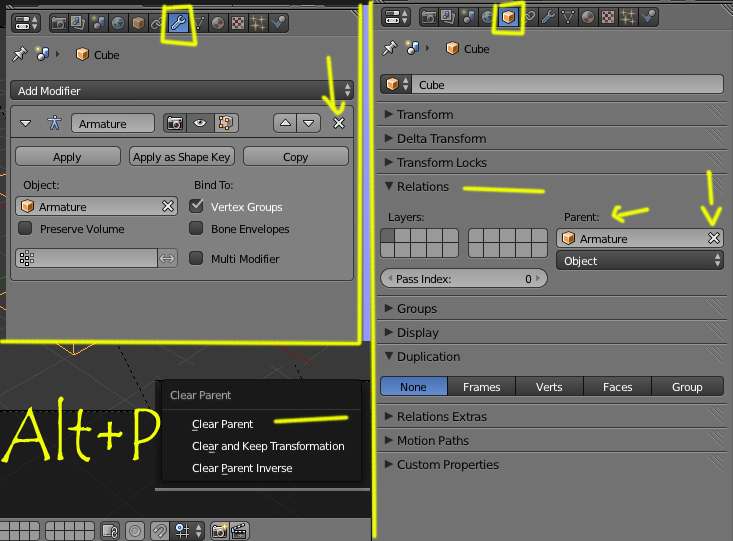Clear the modifier Object Armature field
This screenshot has width=733, height=541.
[168, 206]
